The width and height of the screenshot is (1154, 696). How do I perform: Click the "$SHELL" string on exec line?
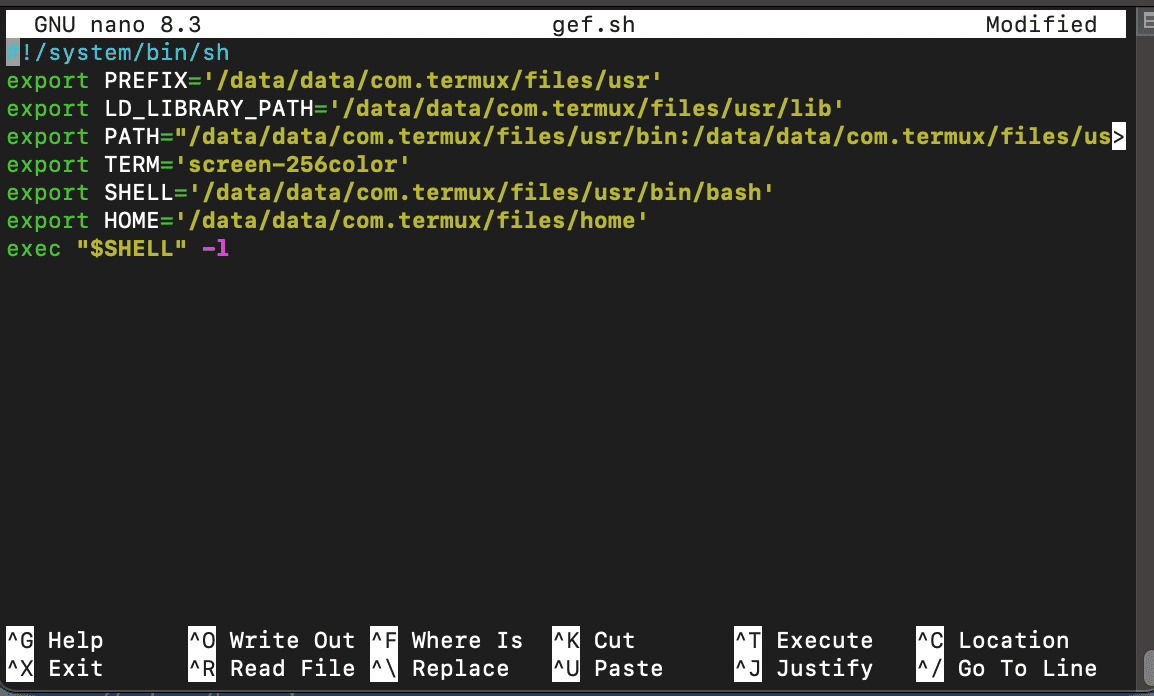pyautogui.click(x=132, y=249)
